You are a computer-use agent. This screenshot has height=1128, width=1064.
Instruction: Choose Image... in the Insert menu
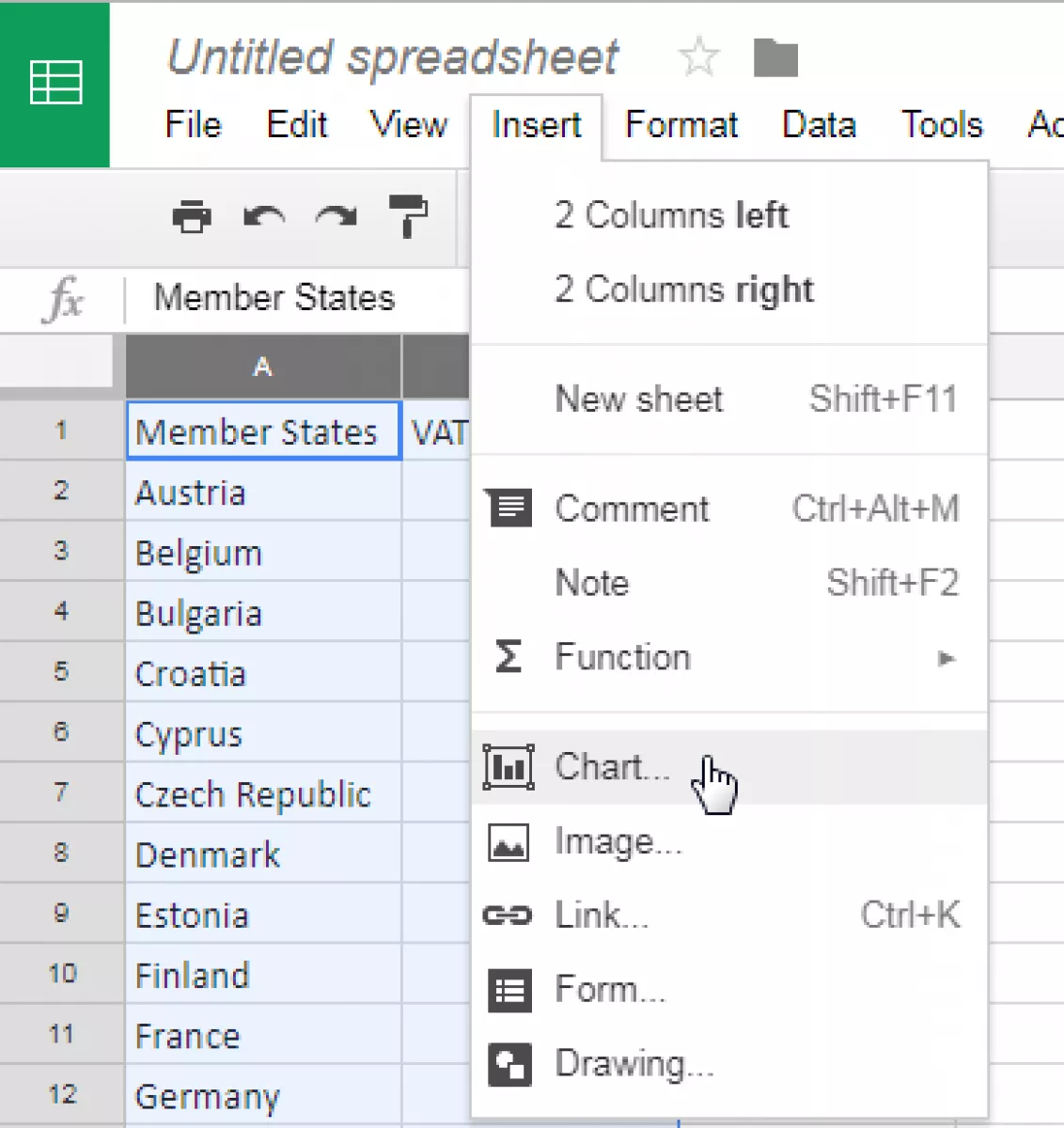(618, 841)
